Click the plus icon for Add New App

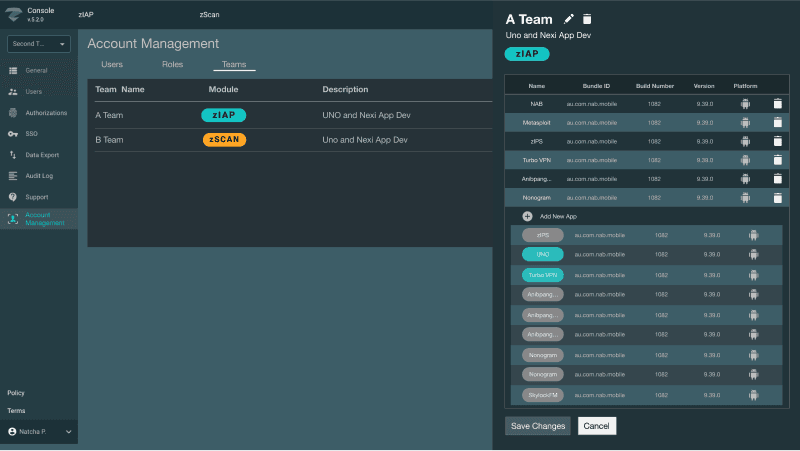click(x=527, y=216)
